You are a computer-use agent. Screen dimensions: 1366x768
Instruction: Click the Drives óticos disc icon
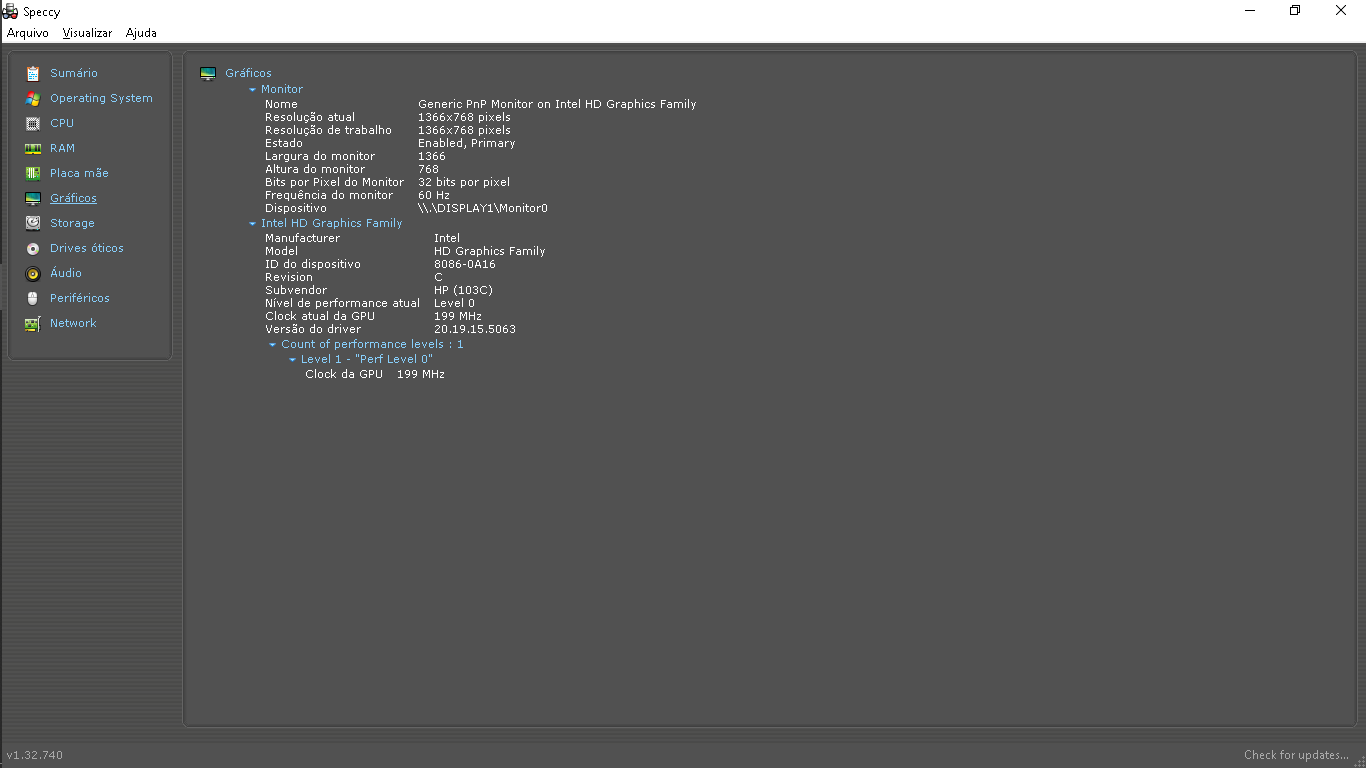click(33, 248)
